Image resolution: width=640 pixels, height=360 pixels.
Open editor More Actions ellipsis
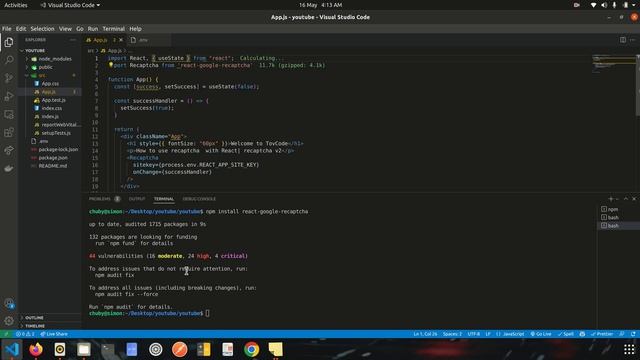pyautogui.click(x=632, y=40)
